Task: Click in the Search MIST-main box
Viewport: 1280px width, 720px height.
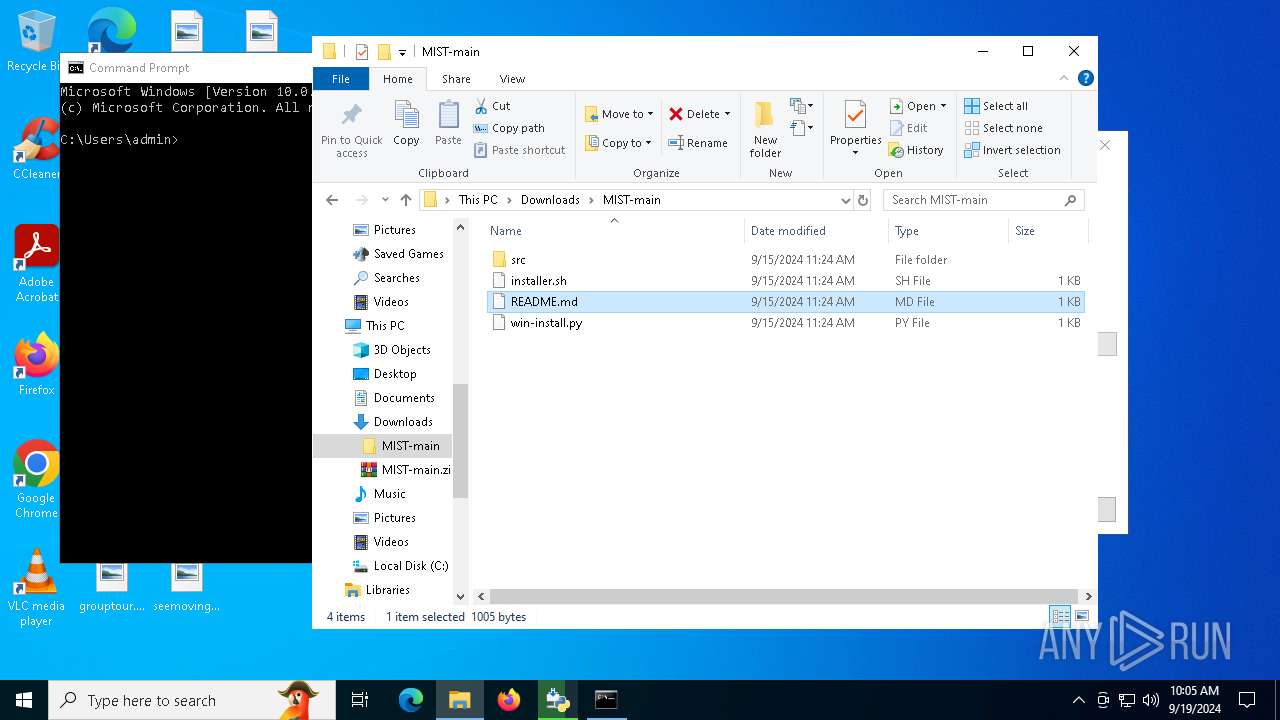Action: point(984,200)
